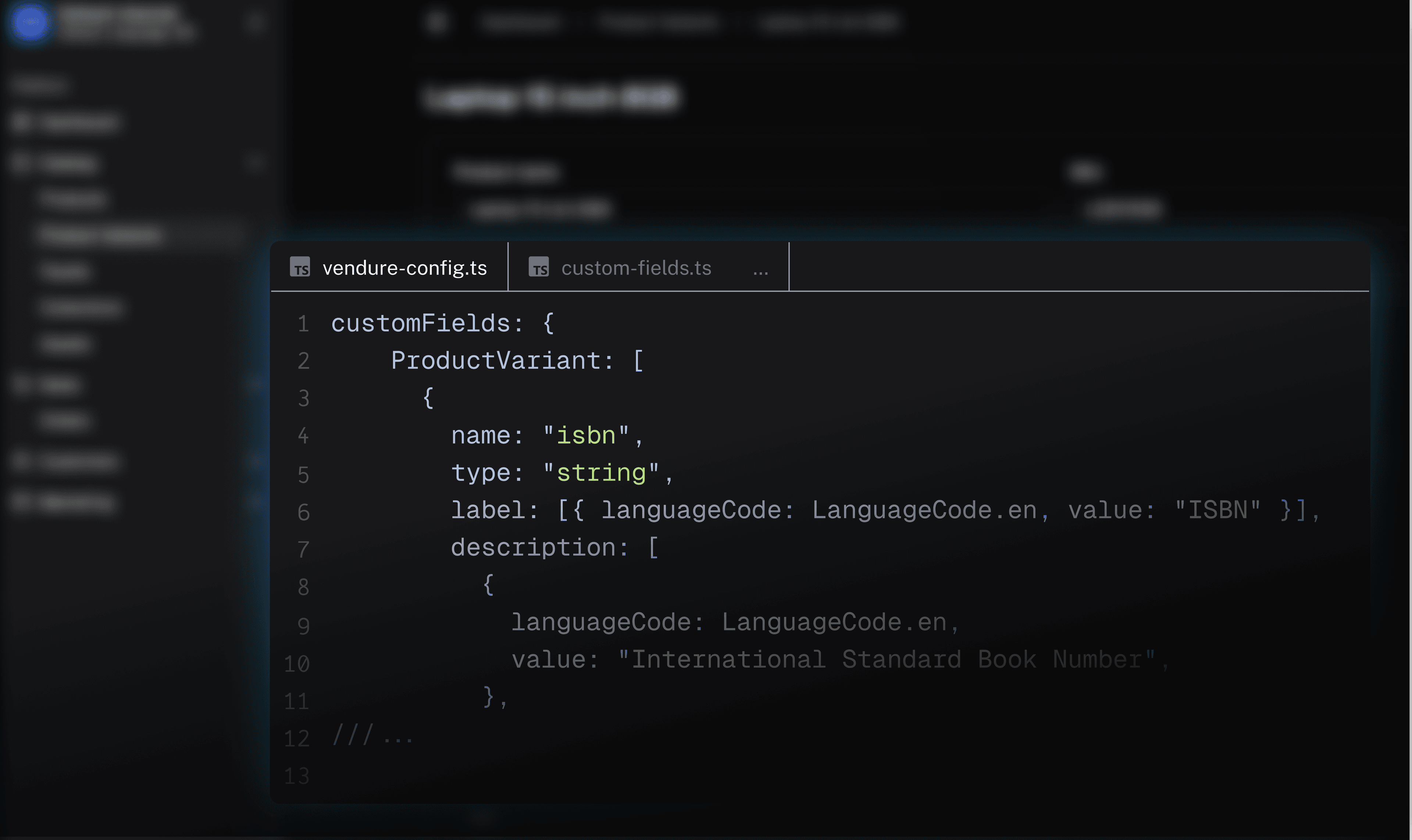Click LanguageCode.en on line 9

click(x=834, y=623)
